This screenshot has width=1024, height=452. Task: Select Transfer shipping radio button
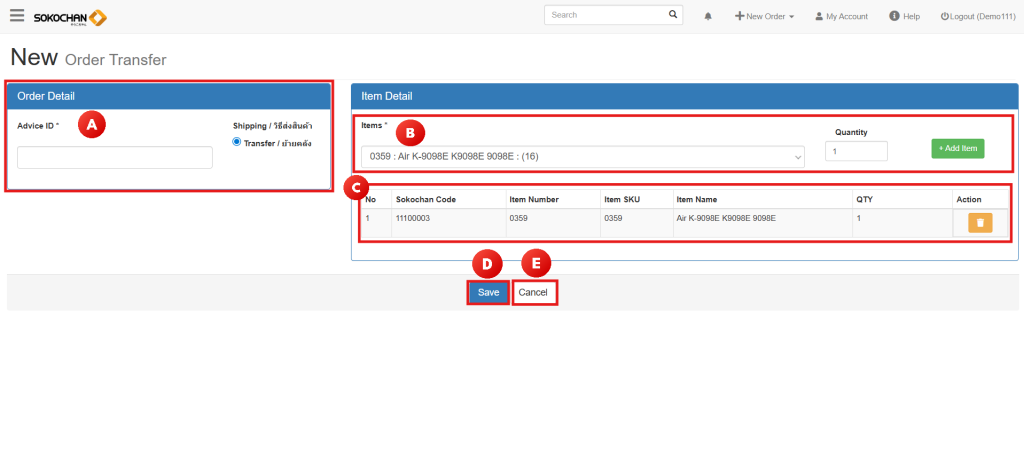coord(237,142)
